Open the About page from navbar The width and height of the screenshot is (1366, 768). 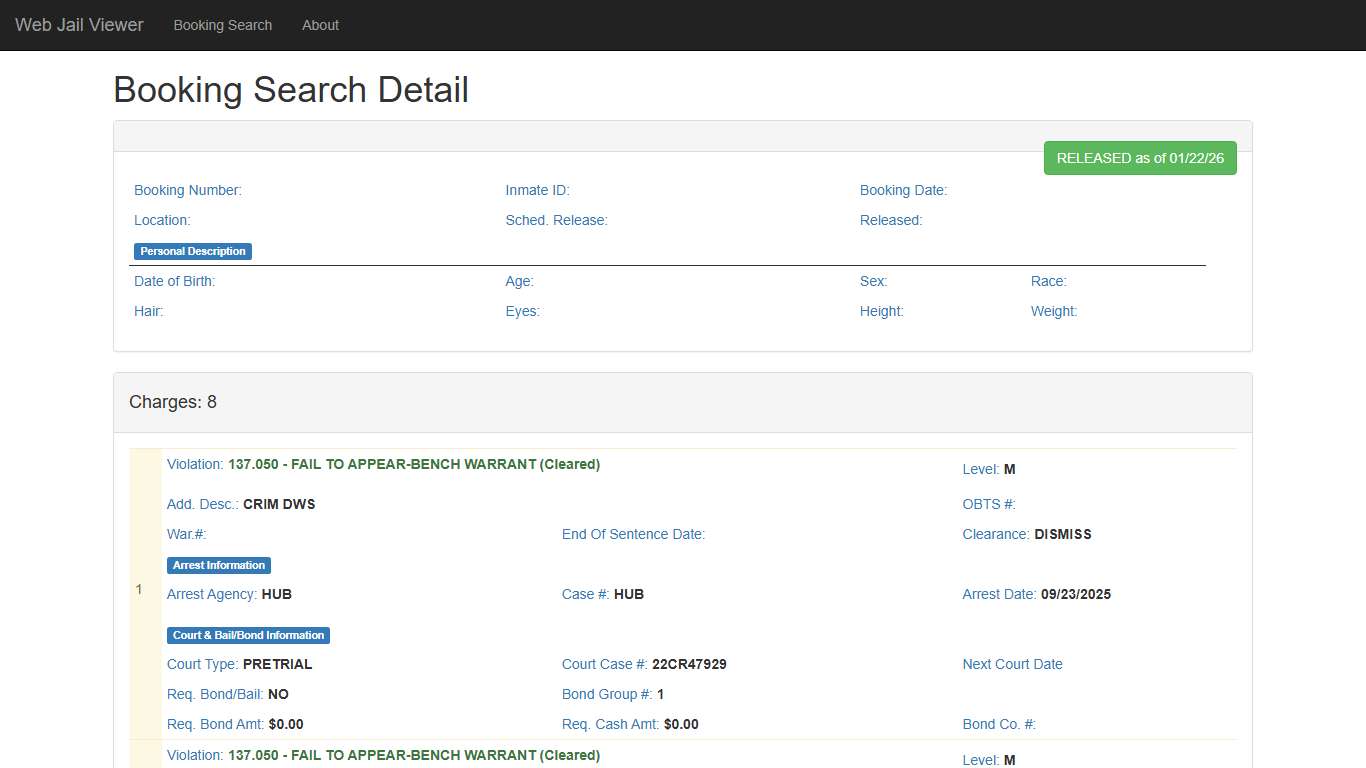320,25
